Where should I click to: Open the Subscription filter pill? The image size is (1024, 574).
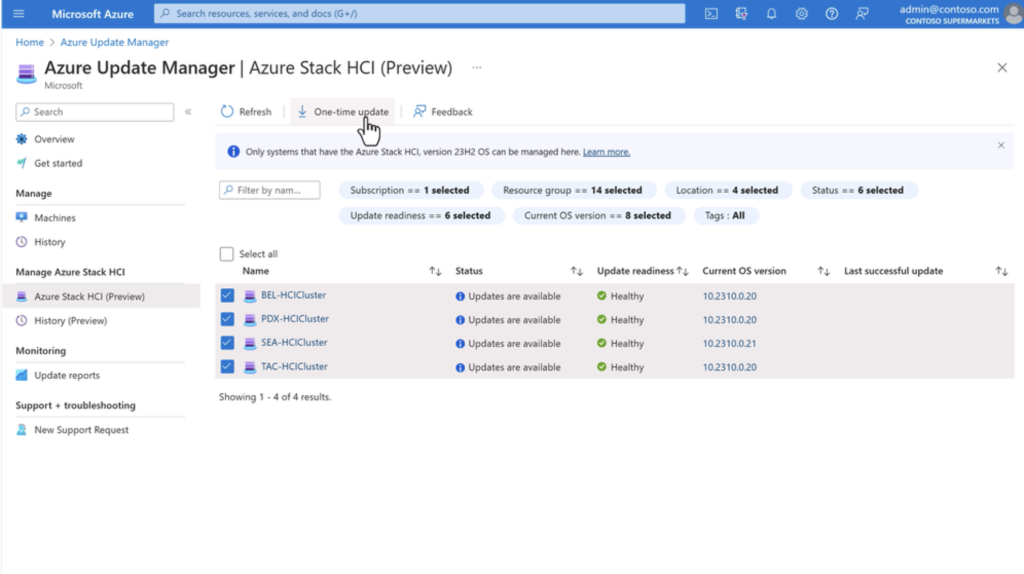(x=410, y=190)
